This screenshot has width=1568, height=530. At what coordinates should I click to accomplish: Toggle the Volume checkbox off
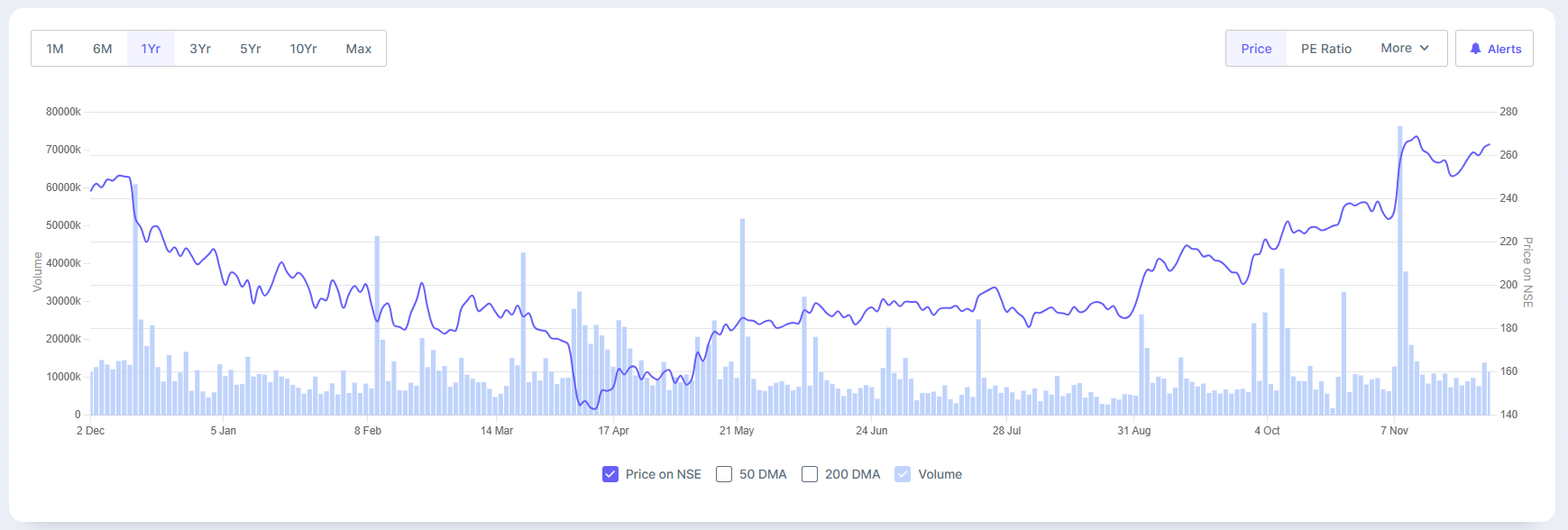tap(903, 474)
